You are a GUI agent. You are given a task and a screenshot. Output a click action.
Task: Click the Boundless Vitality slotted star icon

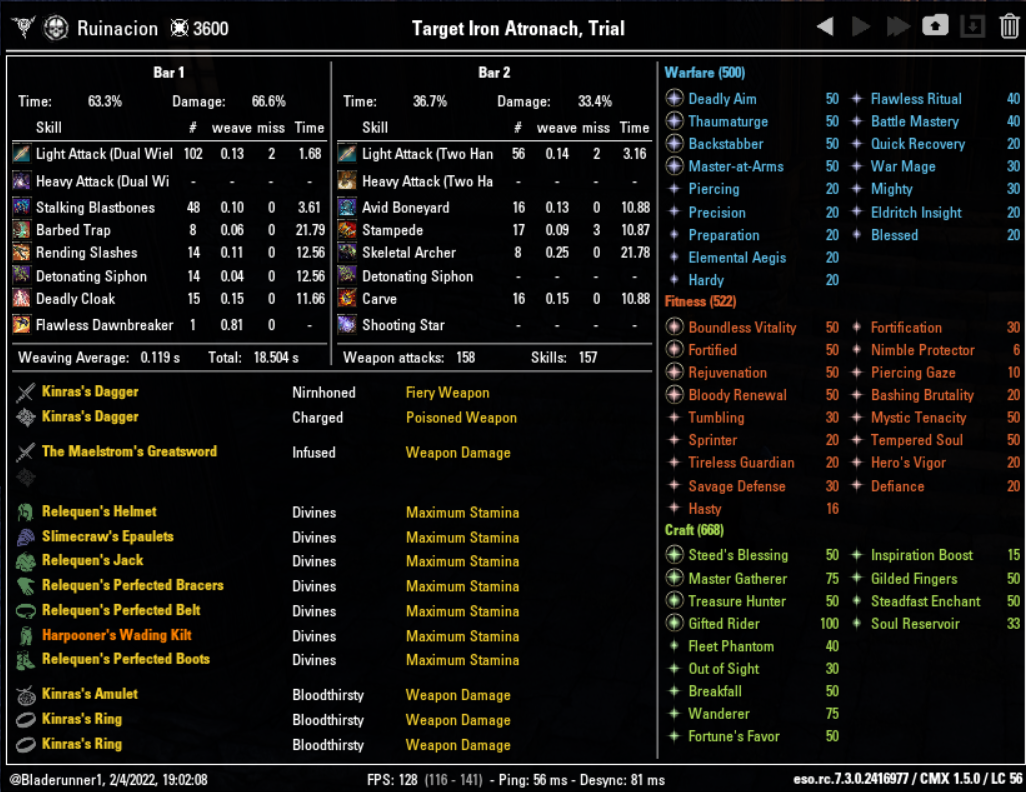(x=674, y=327)
